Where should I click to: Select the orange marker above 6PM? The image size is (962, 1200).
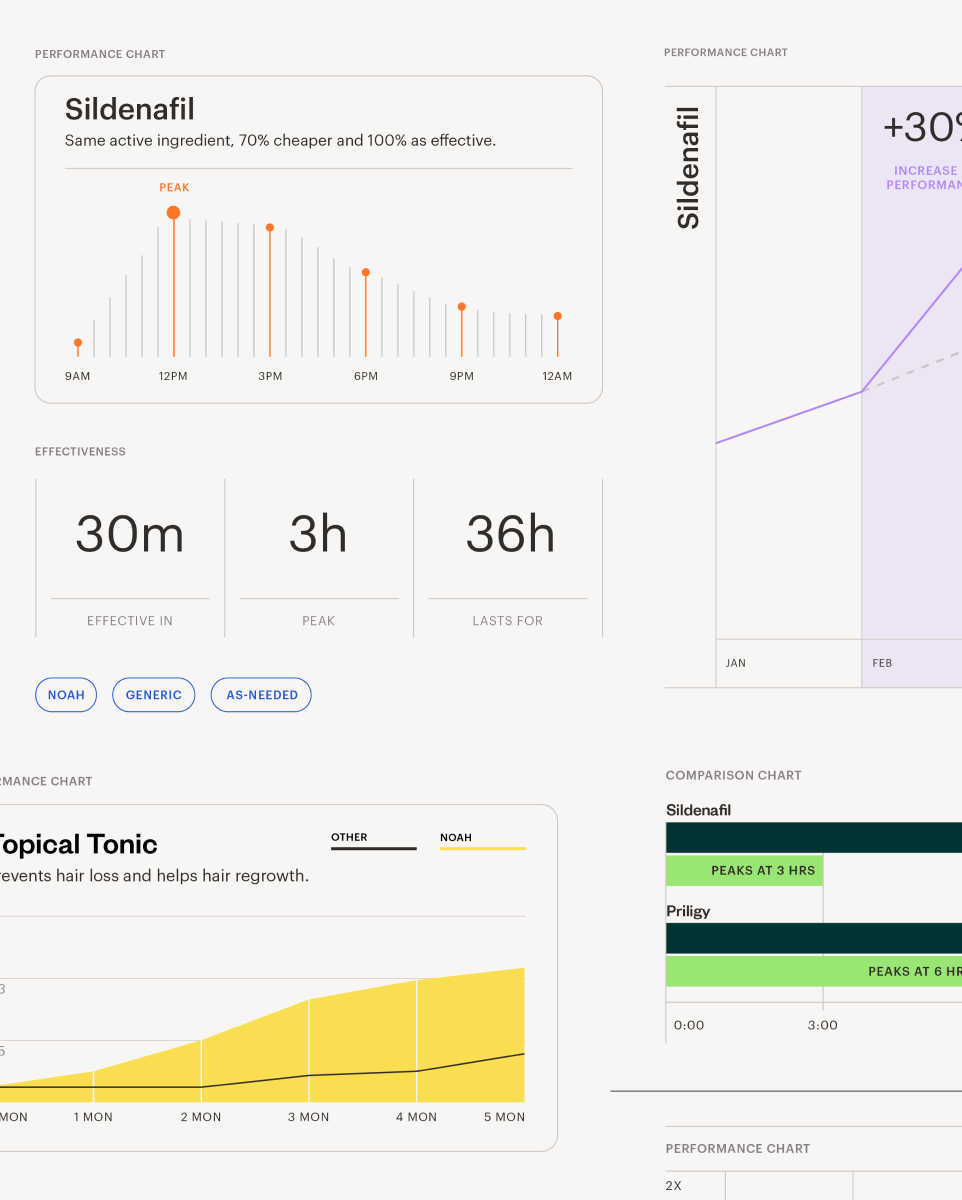click(366, 272)
